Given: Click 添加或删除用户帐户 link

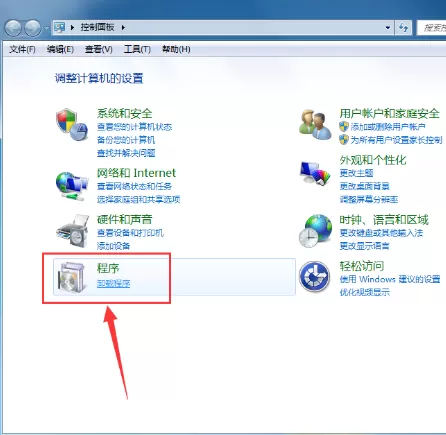Looking at the screenshot, I should (388, 127).
